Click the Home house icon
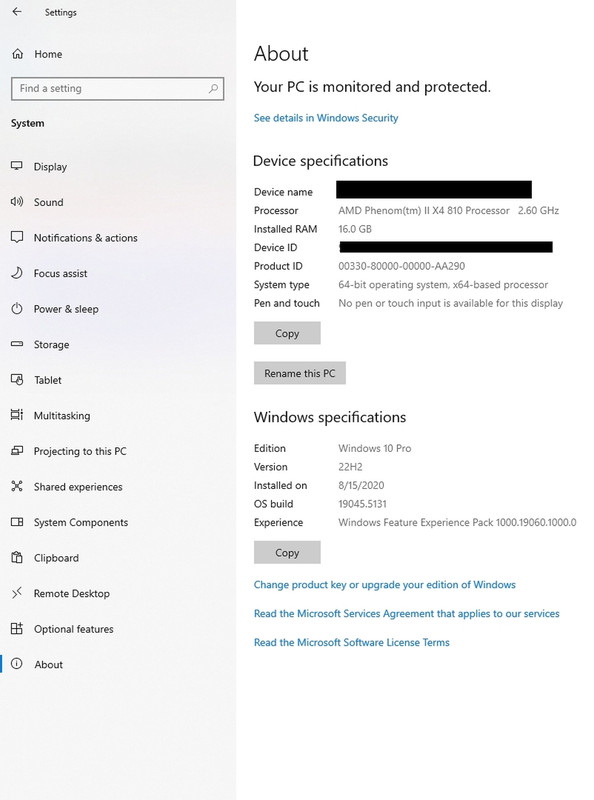Viewport: 594px width, 800px height. pyautogui.click(x=17, y=54)
